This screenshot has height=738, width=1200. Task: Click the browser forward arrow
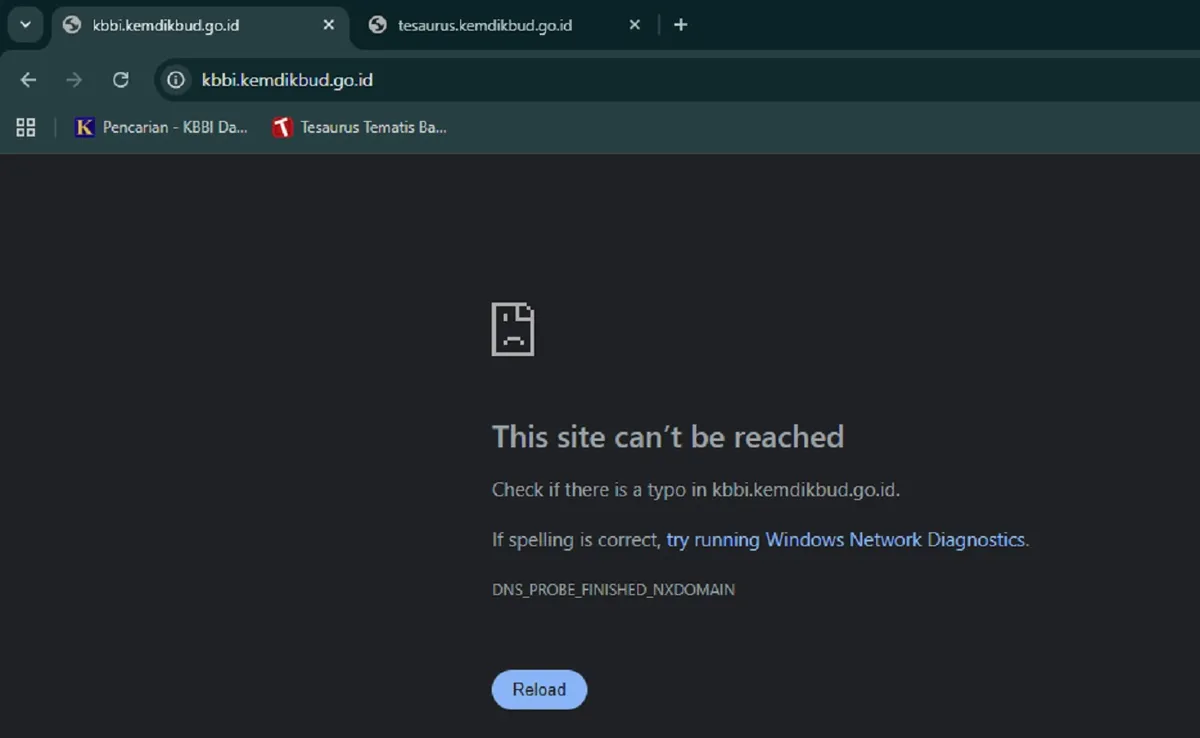74,79
